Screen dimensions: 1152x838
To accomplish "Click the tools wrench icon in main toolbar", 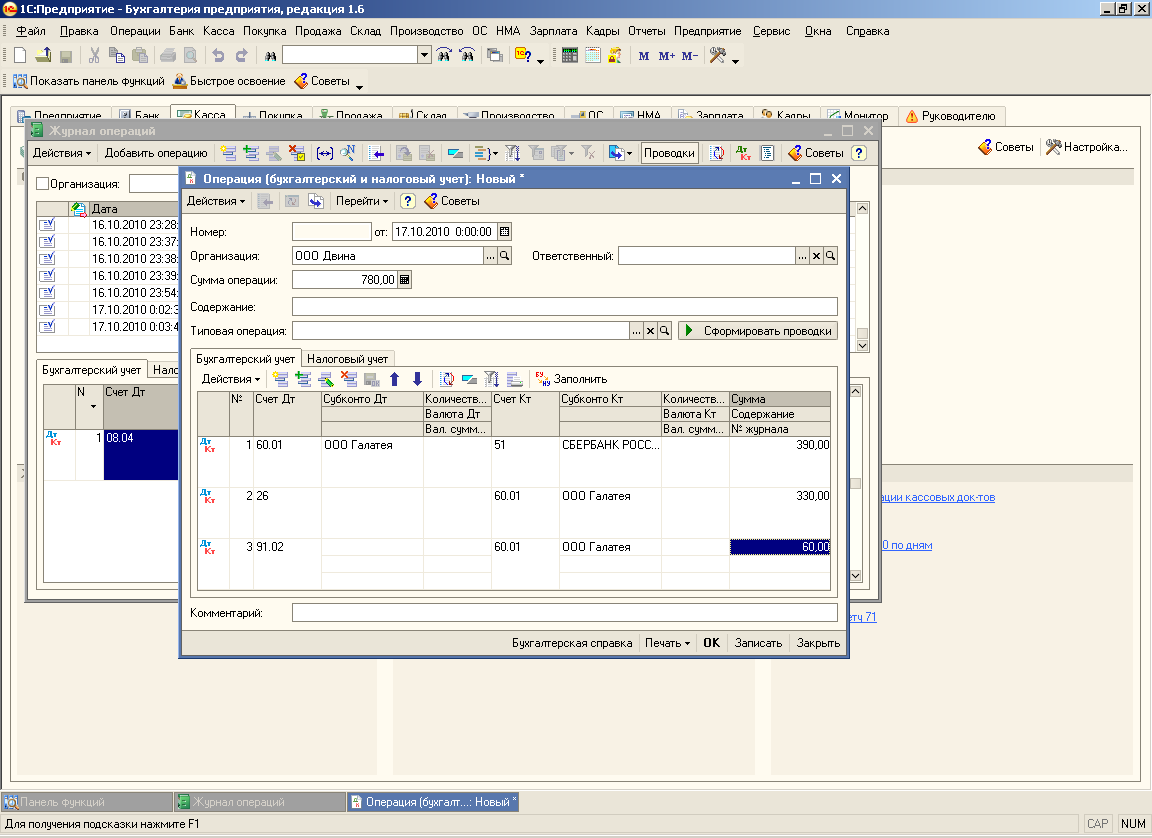I will click(x=718, y=55).
